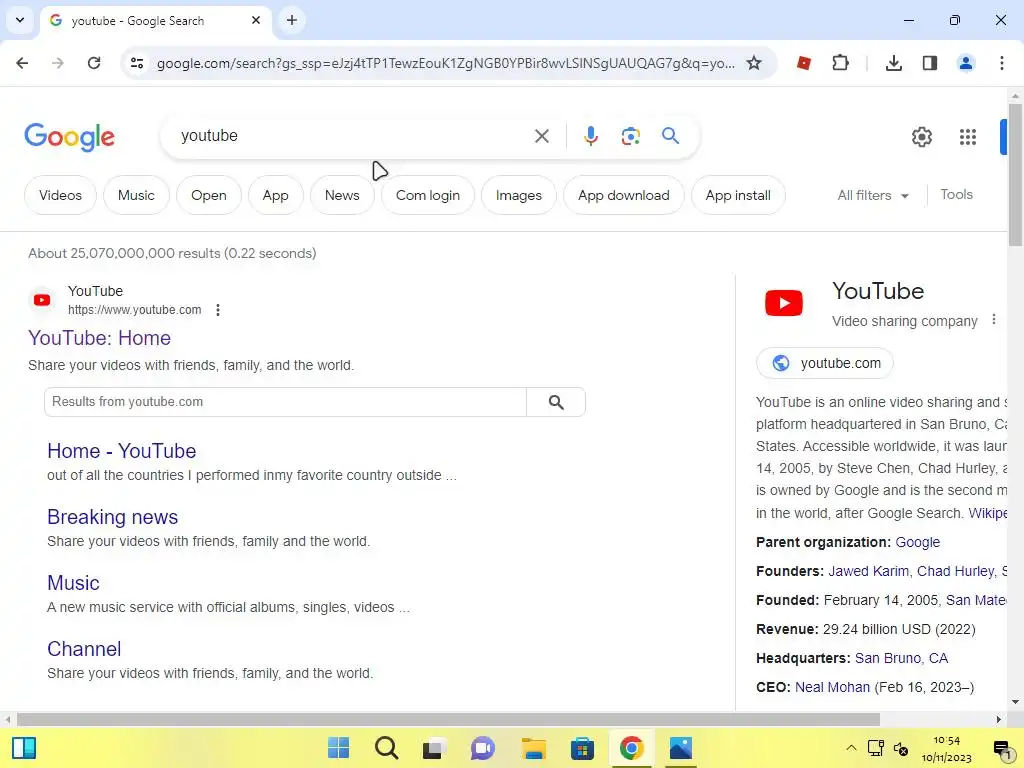1024x768 pixels.
Task: Focus the Results from youtube.com field
Action: pos(285,402)
